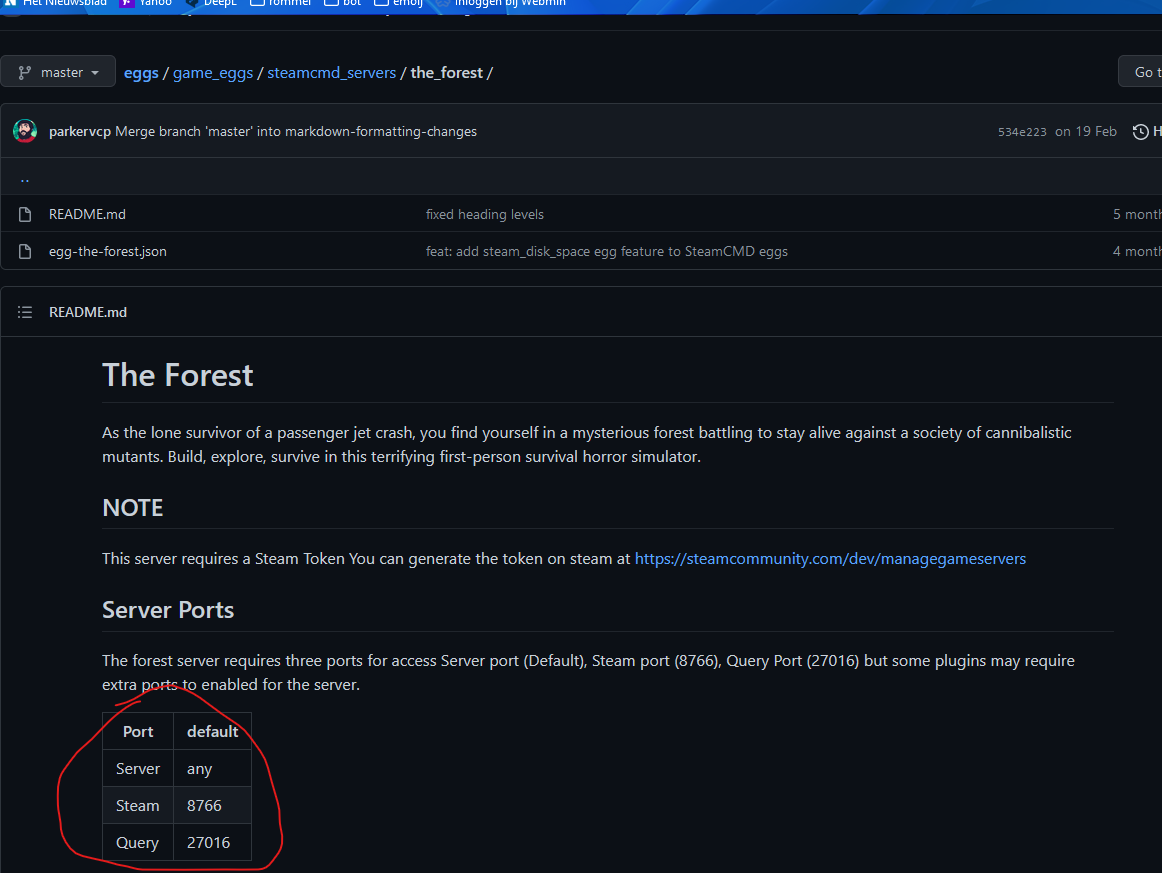The height and width of the screenshot is (873, 1162).
Task: Click parkervcp's avatar next to the commit message
Action: [x=24, y=130]
